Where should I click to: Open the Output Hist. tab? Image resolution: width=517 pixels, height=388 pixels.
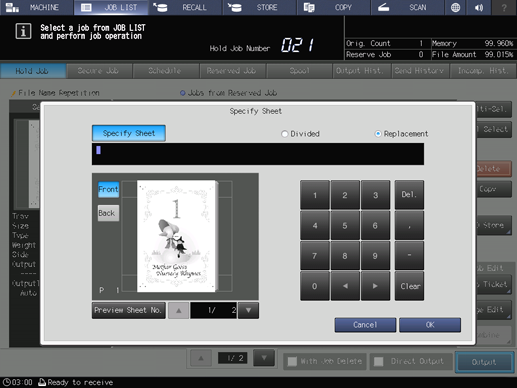[361, 71]
